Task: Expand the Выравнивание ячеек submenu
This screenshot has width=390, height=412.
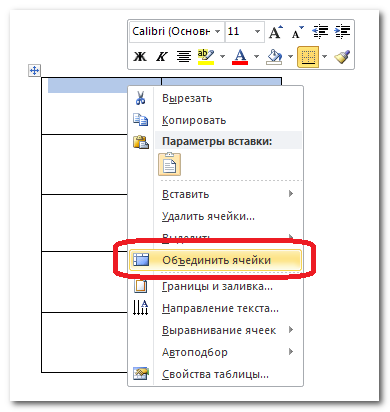Action: (x=215, y=330)
